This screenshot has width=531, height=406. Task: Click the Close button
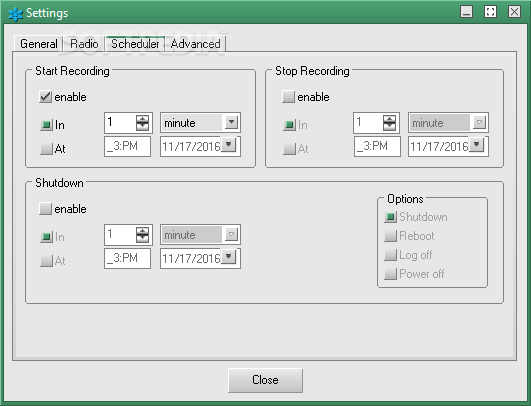tap(266, 380)
